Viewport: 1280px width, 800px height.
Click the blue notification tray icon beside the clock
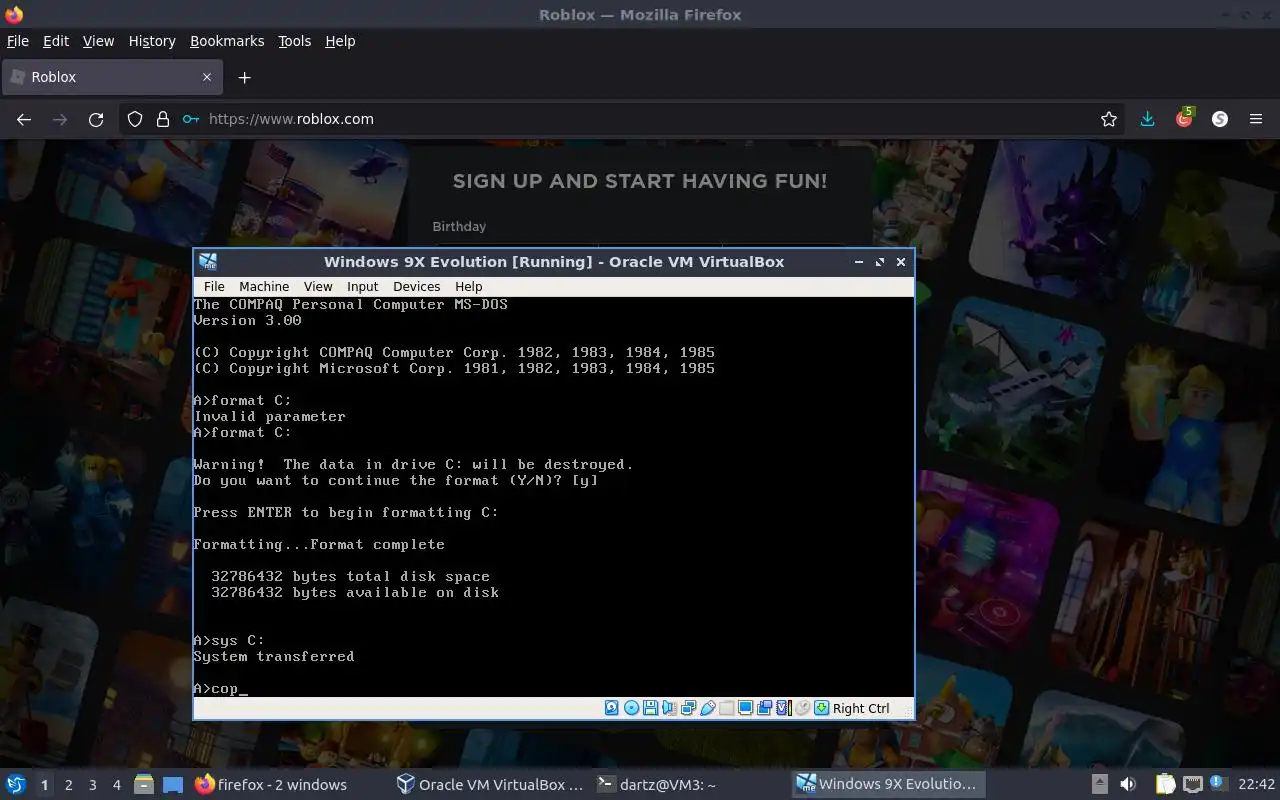pyautogui.click(x=1218, y=783)
